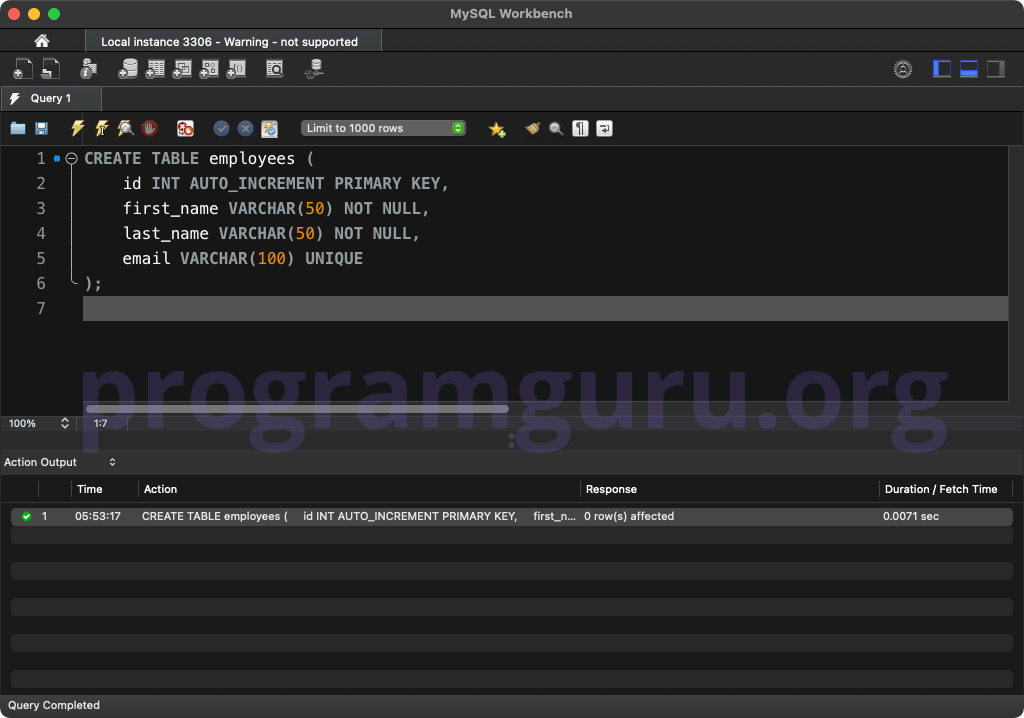Rollback the transaction X icon
The image size is (1024, 718).
[x=246, y=128]
